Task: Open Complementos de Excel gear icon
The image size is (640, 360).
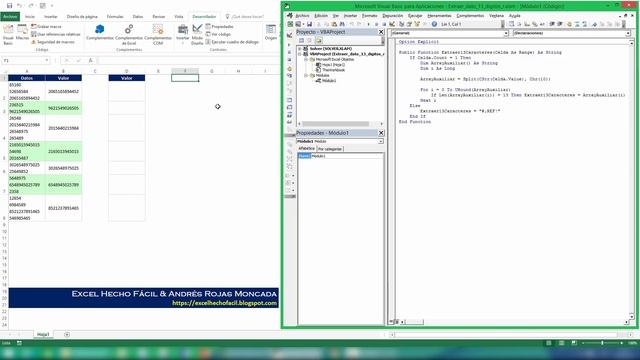Action: pyautogui.click(x=129, y=34)
